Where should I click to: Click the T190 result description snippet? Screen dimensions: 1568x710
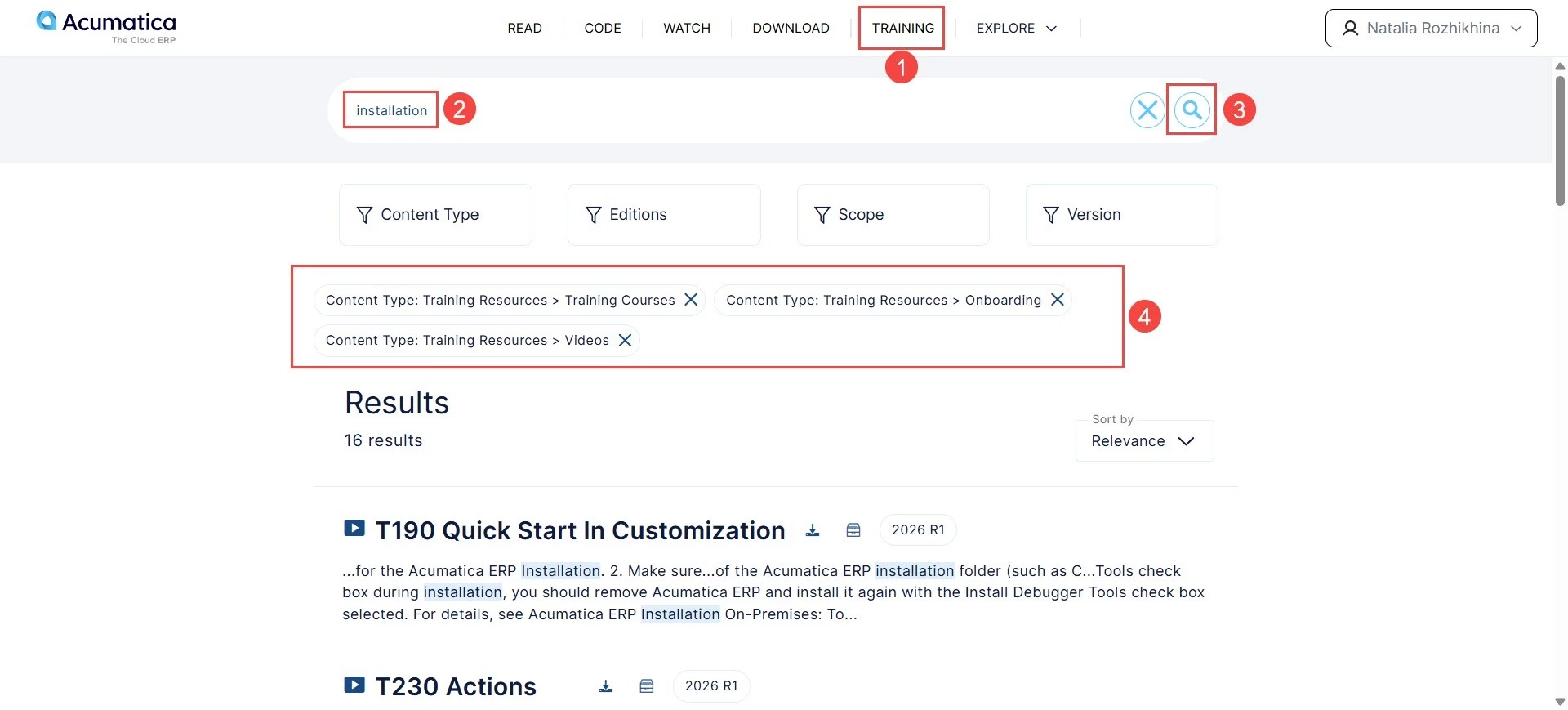point(773,592)
